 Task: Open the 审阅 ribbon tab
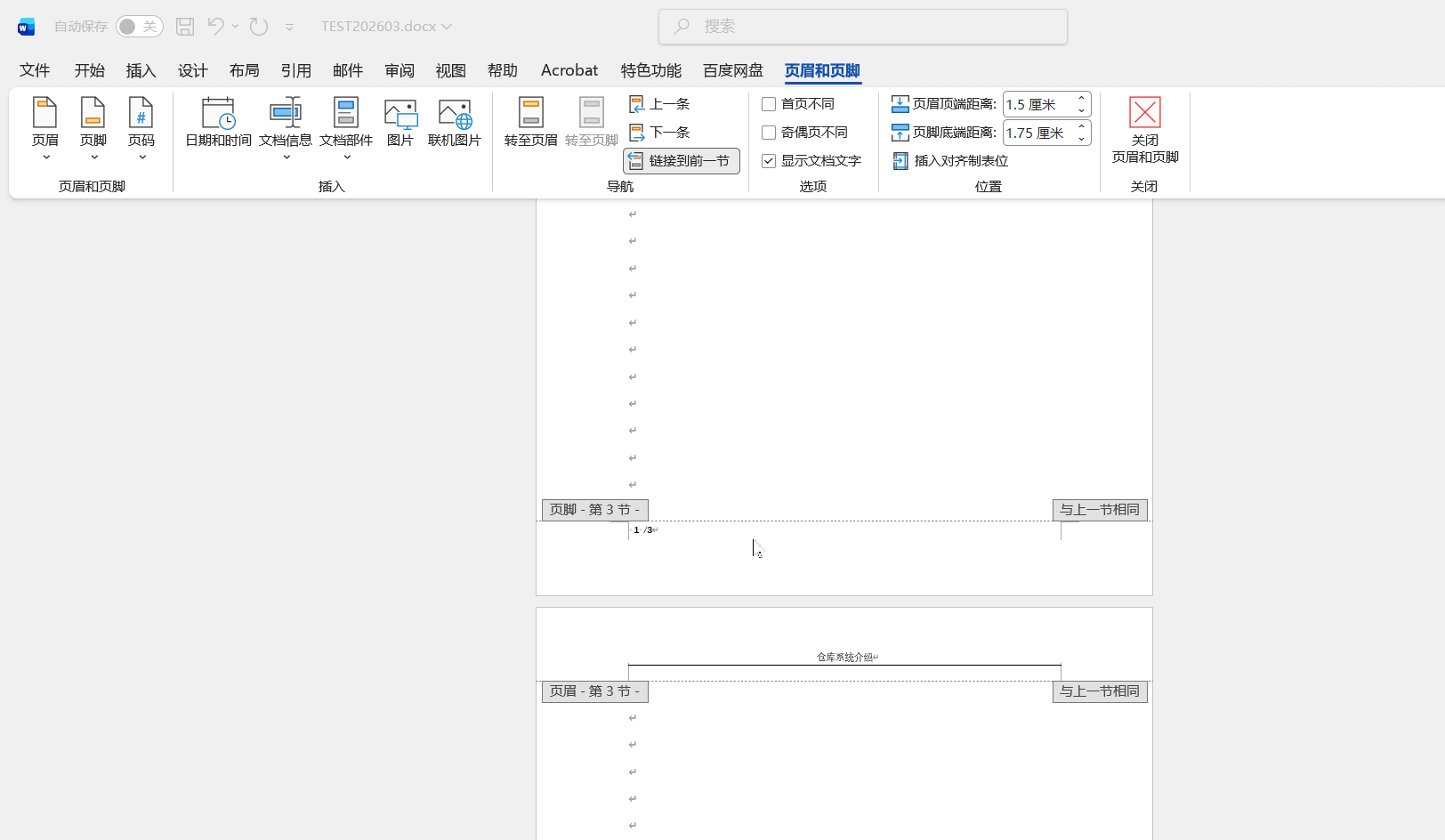click(400, 70)
